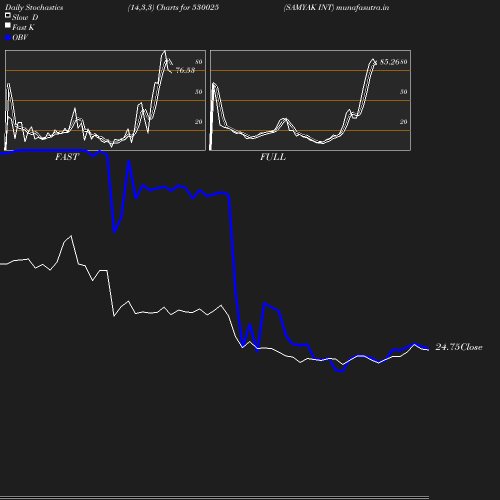Click the peak of the FULL stochastic line
The height and width of the screenshot is (500, 500).
coord(373,60)
